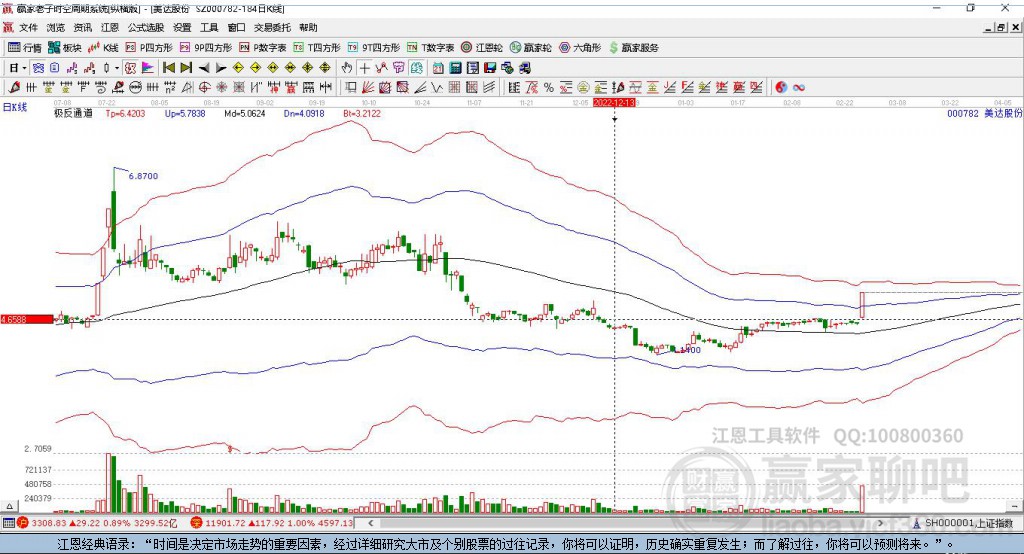1024x554 pixels.
Task: Click the colorful flag toolbar icon
Action: click(148, 68)
